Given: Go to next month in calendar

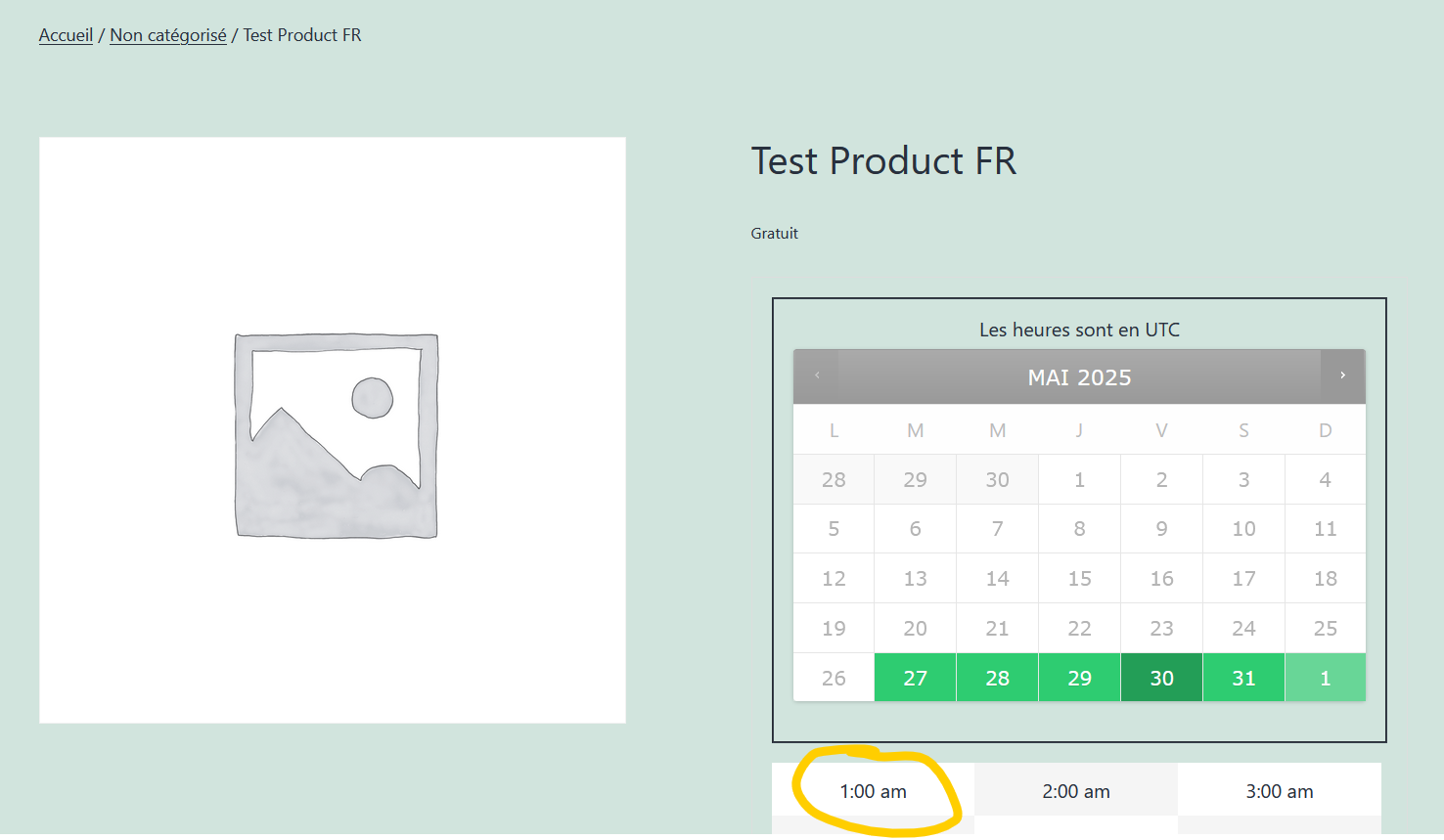Looking at the screenshot, I should (1342, 376).
